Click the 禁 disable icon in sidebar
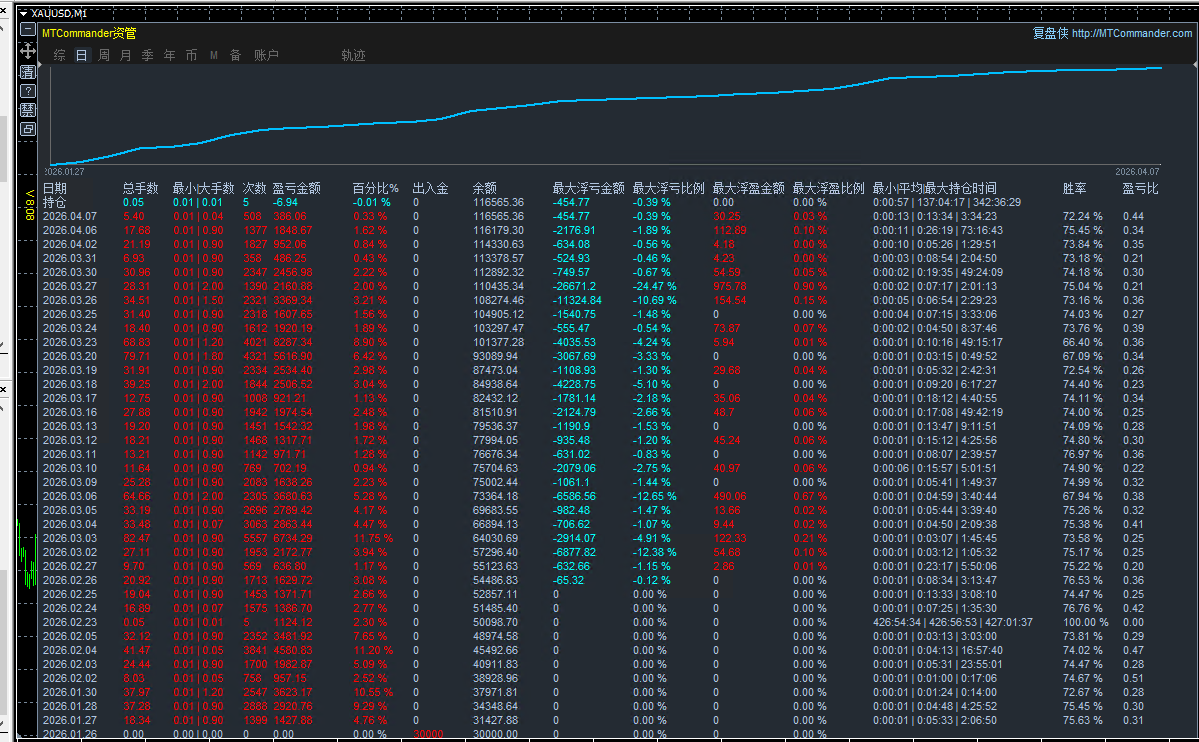This screenshot has height=742, width=1199. click(x=27, y=109)
